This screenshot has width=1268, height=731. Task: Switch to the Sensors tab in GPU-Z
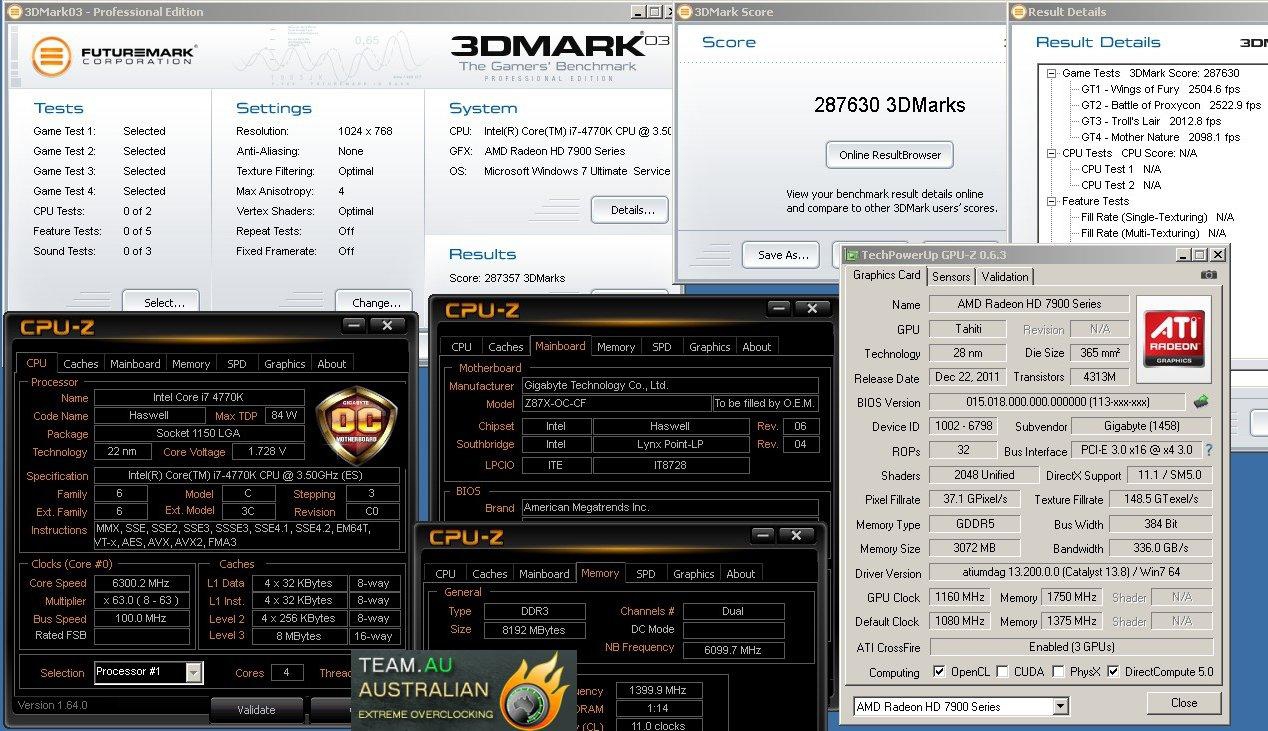[951, 277]
